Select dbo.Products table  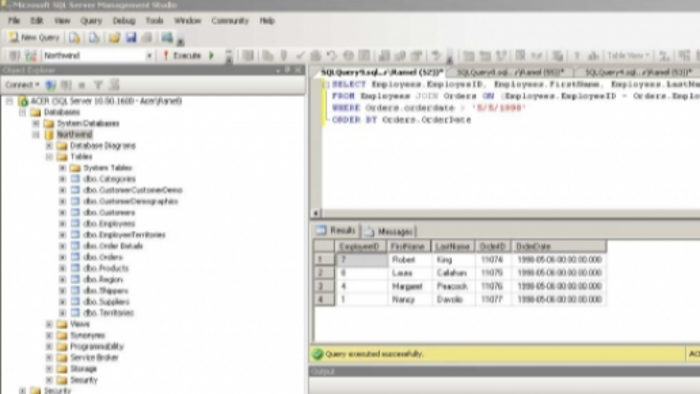click(x=106, y=269)
